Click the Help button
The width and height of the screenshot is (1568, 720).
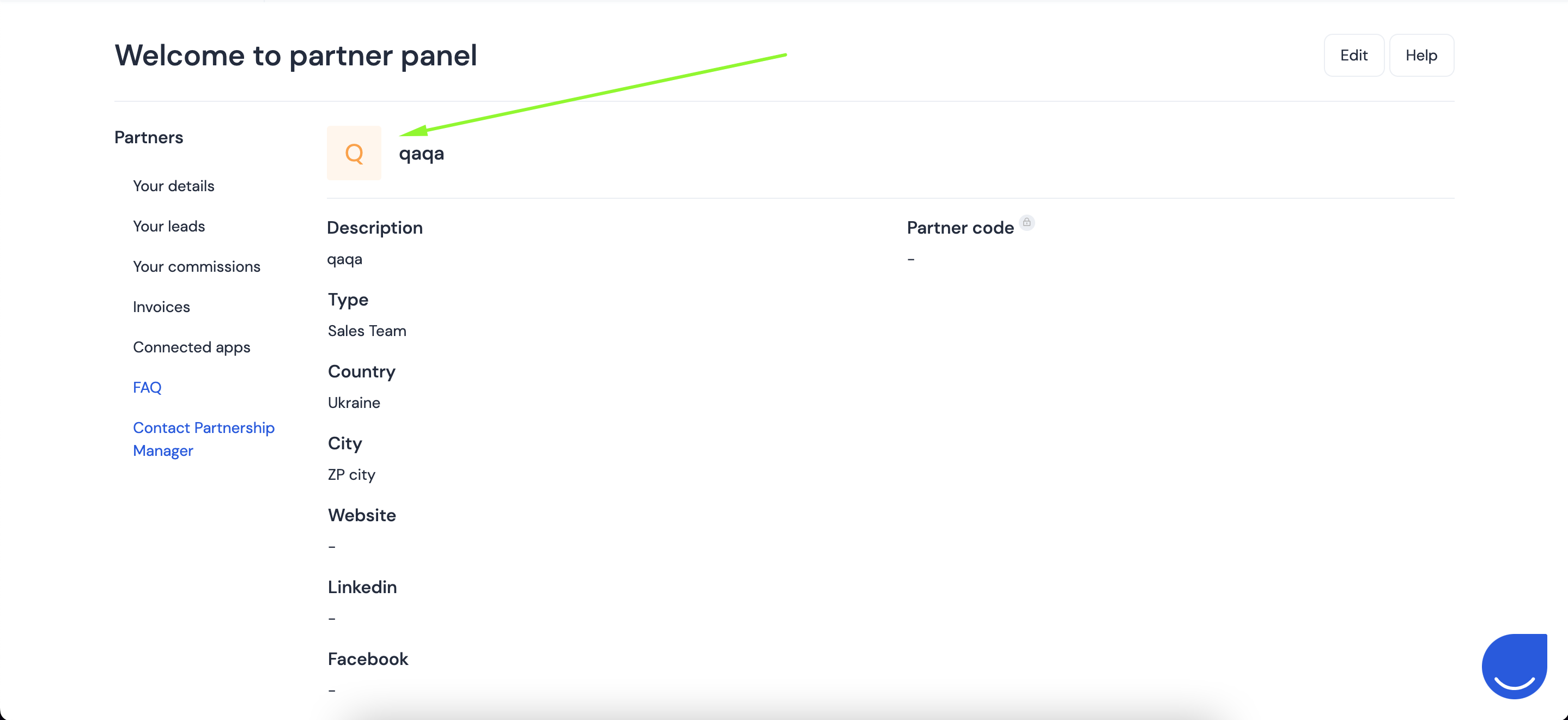(x=1421, y=56)
